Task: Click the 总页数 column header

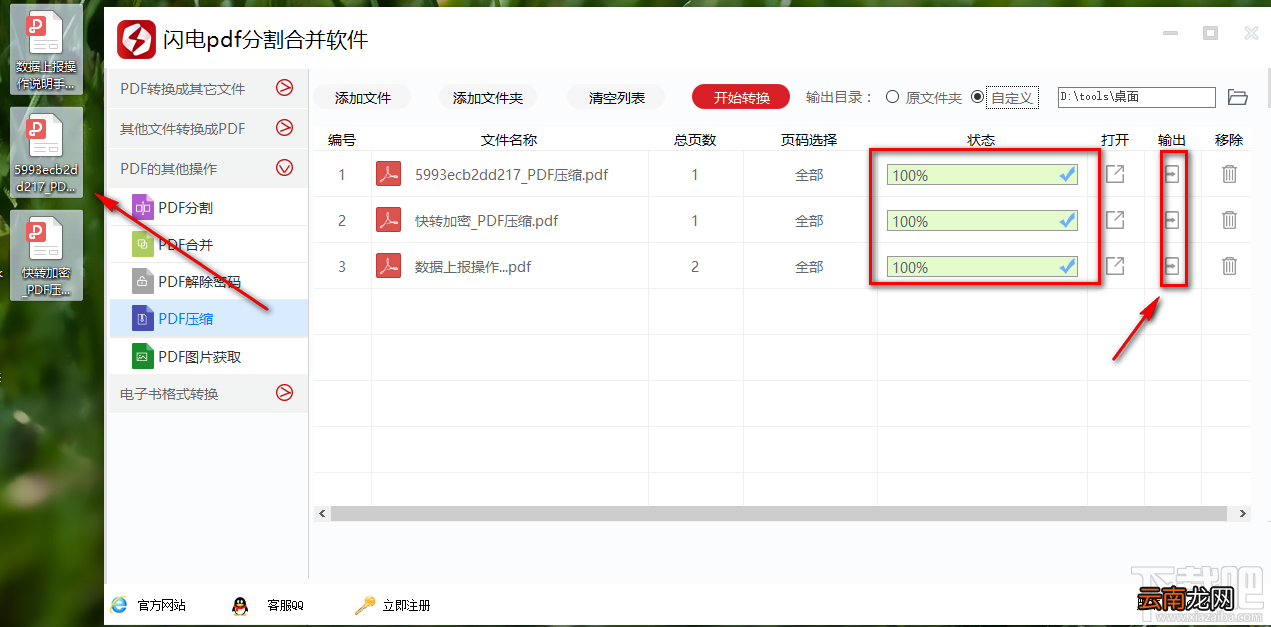Action: pyautogui.click(x=695, y=140)
